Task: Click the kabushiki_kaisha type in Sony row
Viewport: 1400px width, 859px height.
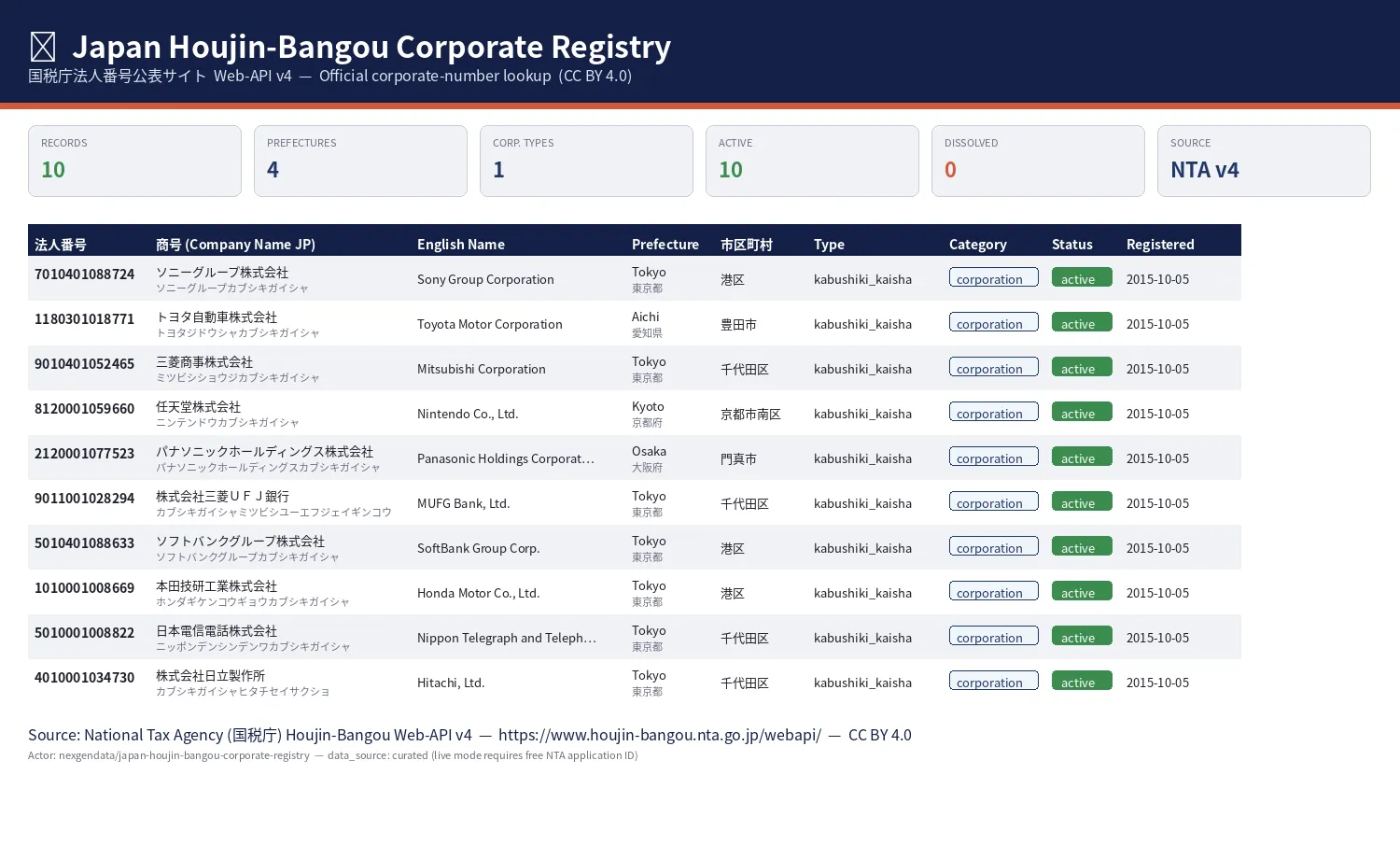Action: (x=862, y=279)
